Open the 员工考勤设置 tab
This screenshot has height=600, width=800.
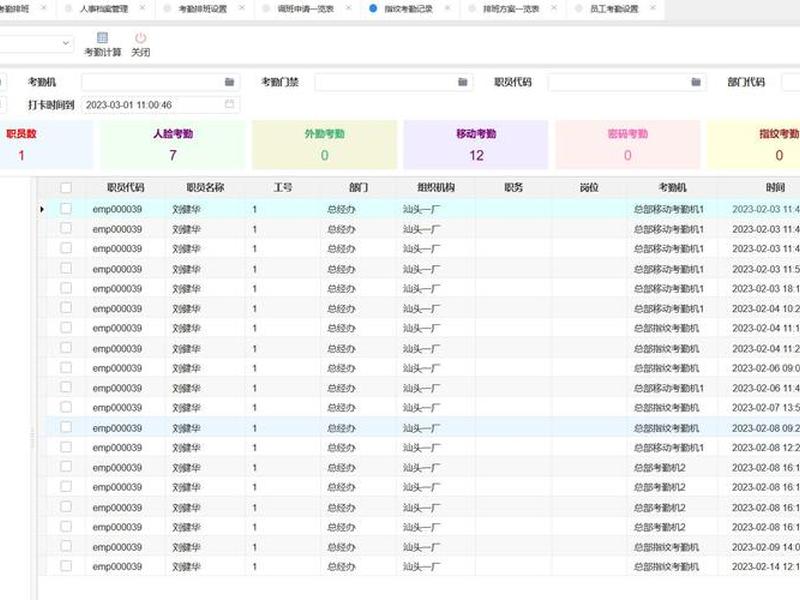click(614, 9)
